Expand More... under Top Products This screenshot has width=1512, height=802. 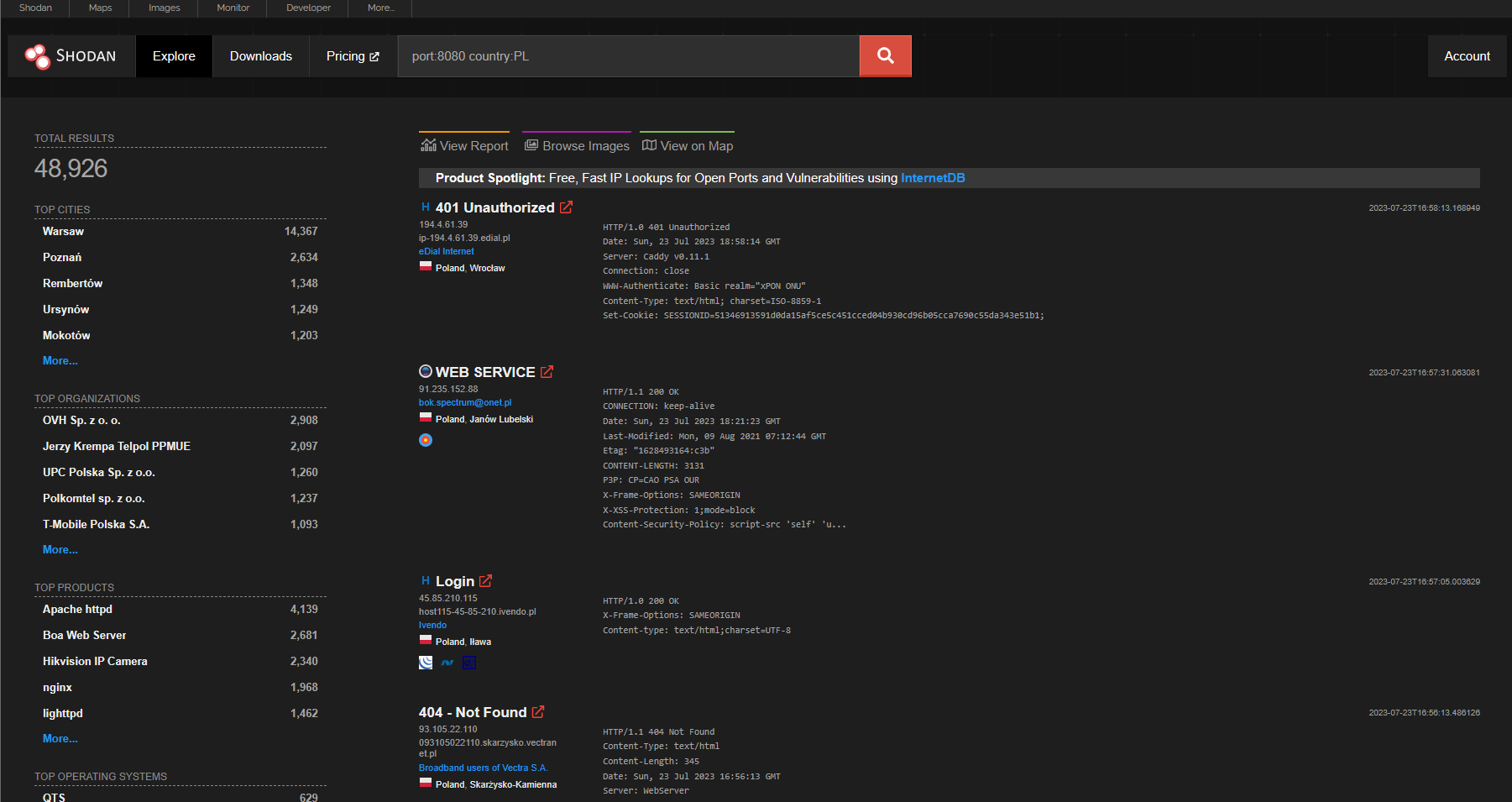[60, 738]
